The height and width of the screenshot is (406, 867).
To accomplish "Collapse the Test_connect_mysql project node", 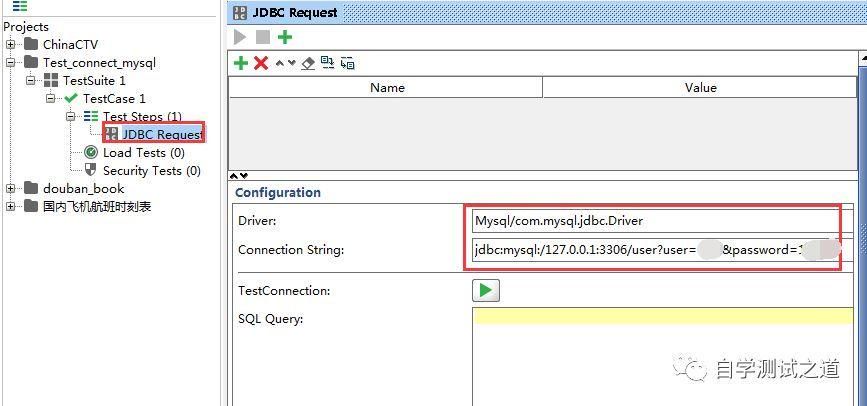I will pos(10,63).
